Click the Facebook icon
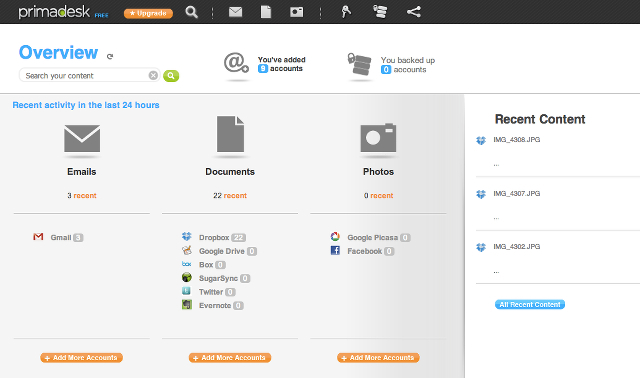 click(335, 250)
